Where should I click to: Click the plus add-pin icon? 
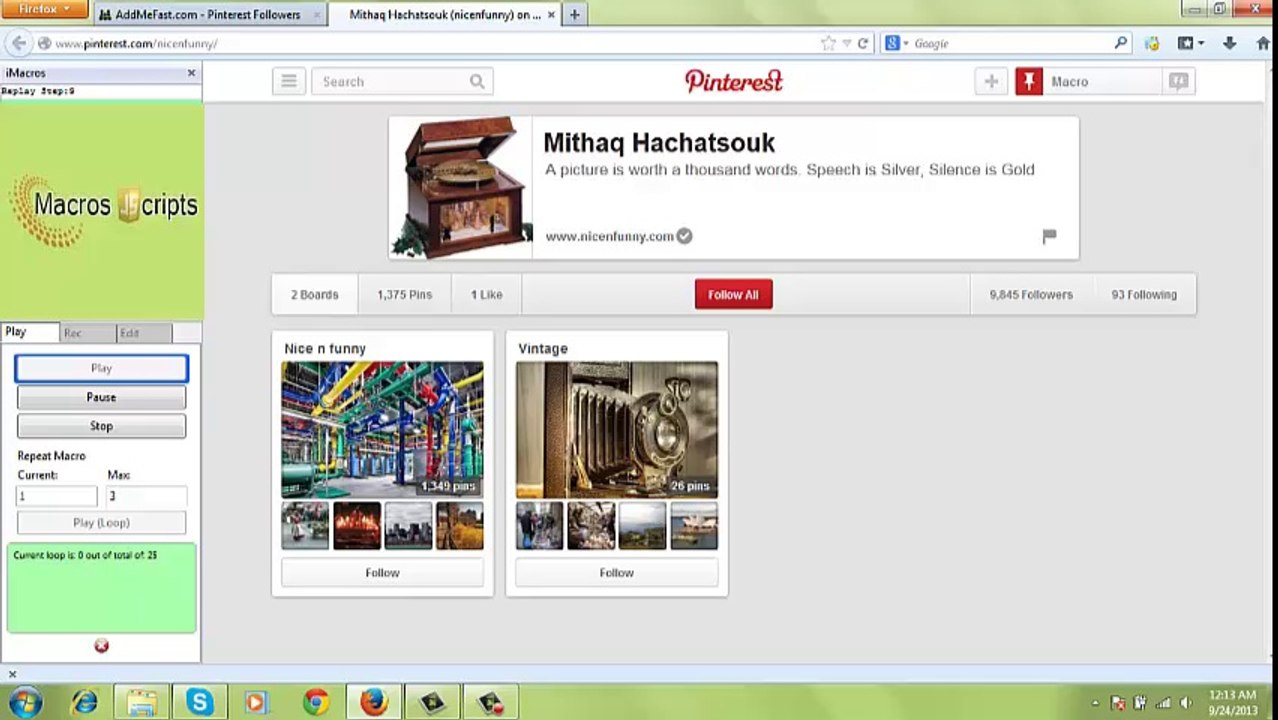991,82
